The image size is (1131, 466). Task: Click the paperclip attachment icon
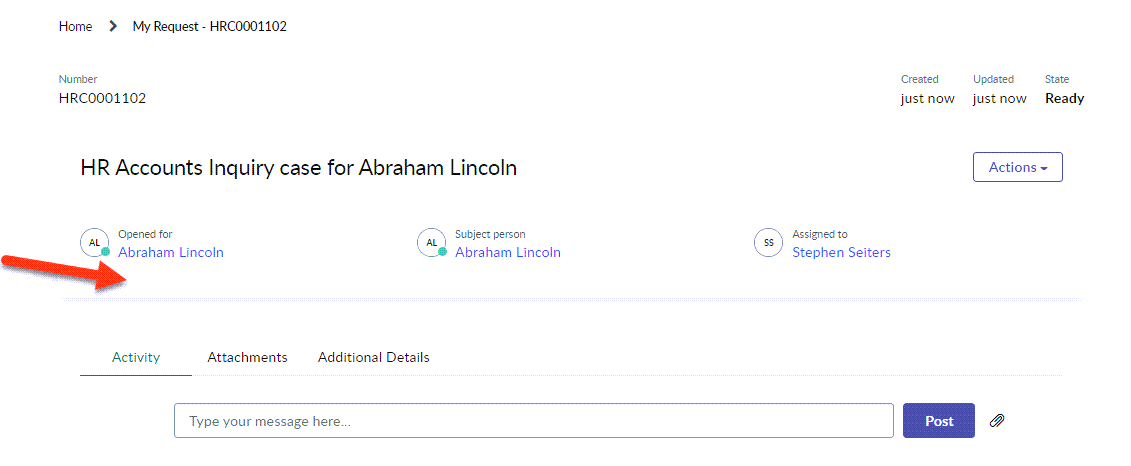[x=997, y=421]
